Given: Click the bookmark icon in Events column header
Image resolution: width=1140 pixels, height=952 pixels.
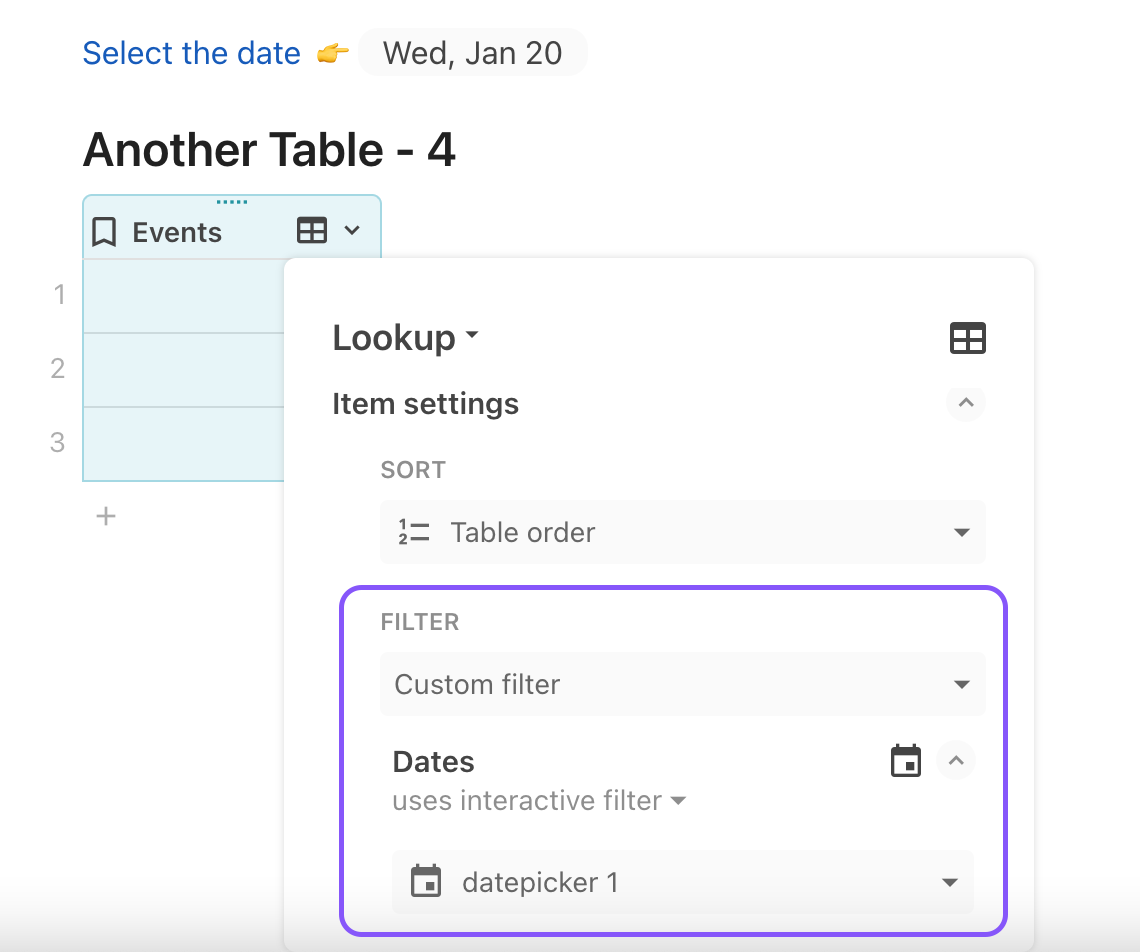Looking at the screenshot, I should [x=104, y=232].
